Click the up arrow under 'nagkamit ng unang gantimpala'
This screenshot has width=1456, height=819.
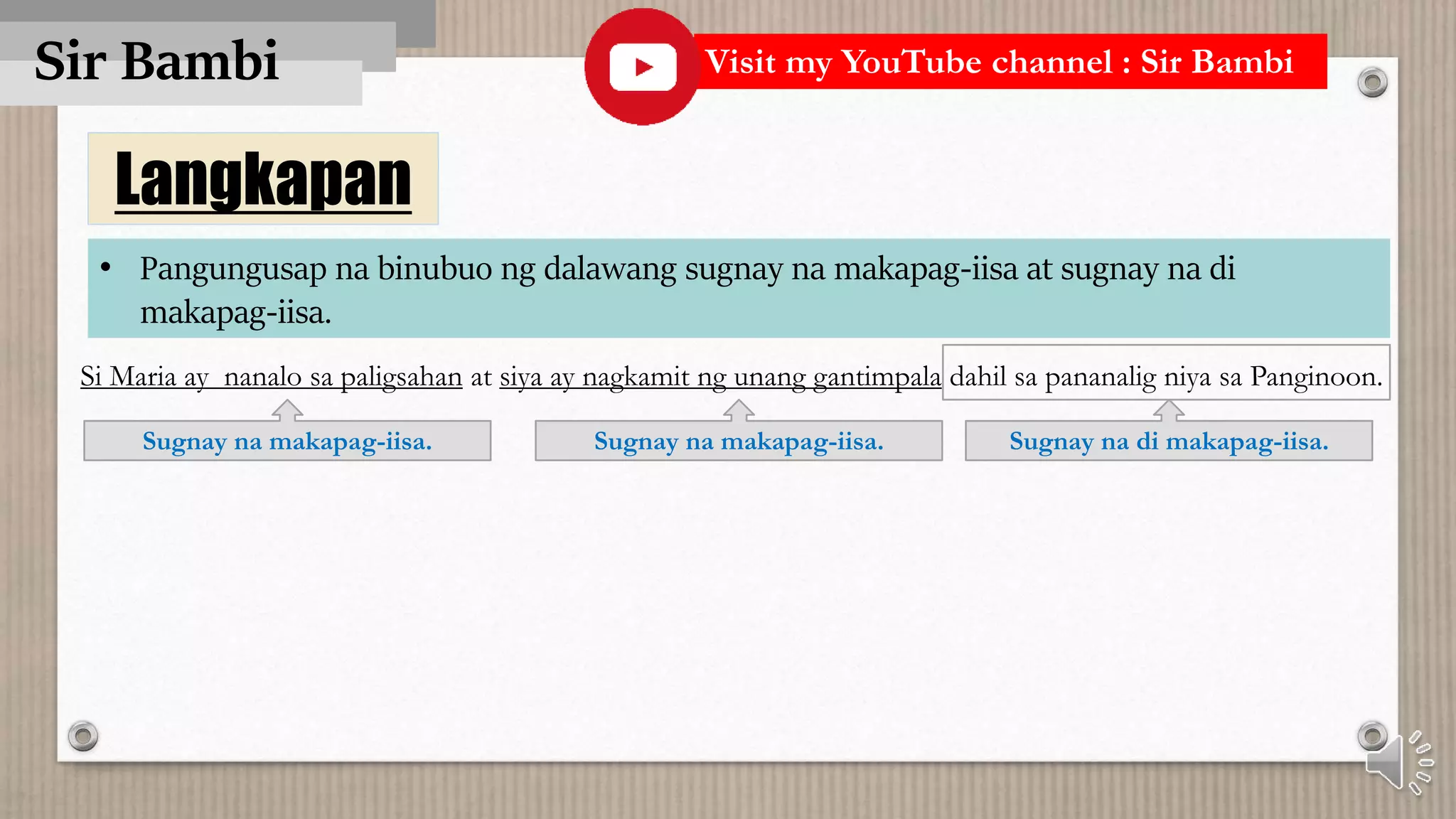point(739,410)
